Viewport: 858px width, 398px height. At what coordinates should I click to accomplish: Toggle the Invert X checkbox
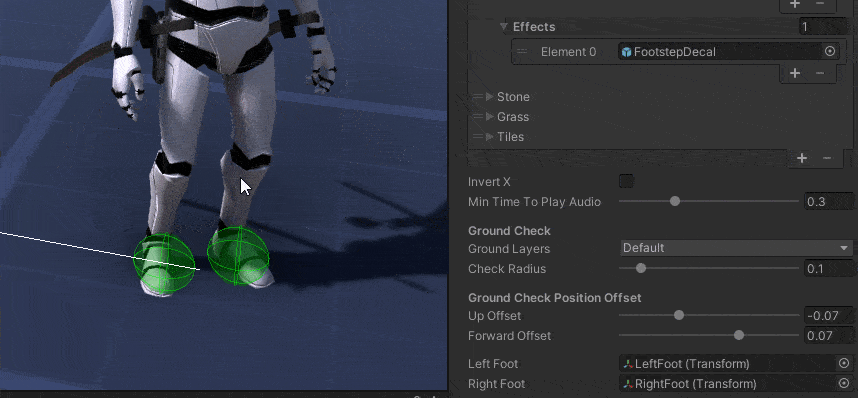626,181
